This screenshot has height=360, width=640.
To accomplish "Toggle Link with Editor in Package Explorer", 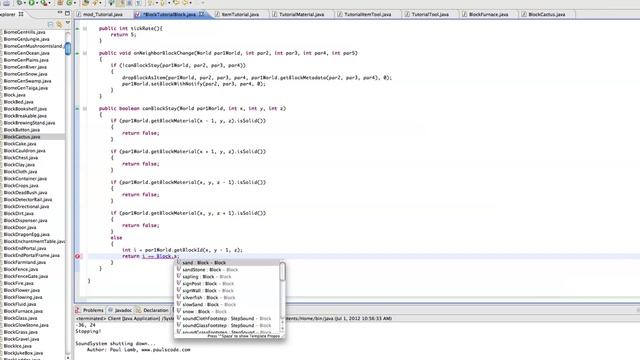I will coord(60,24).
